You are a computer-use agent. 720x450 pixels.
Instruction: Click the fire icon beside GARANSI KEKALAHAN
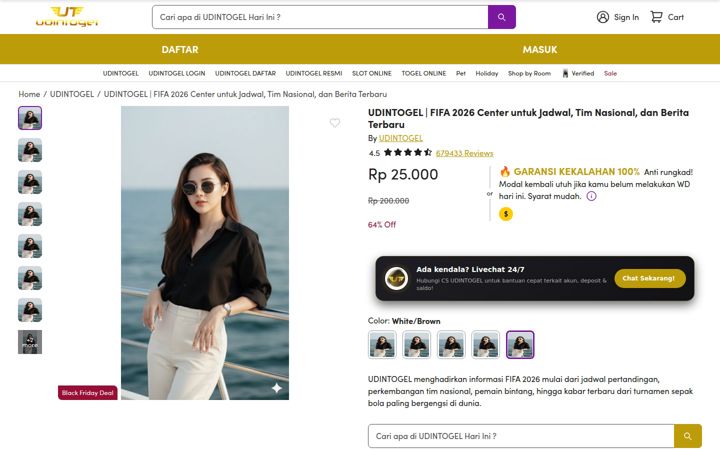coord(505,171)
